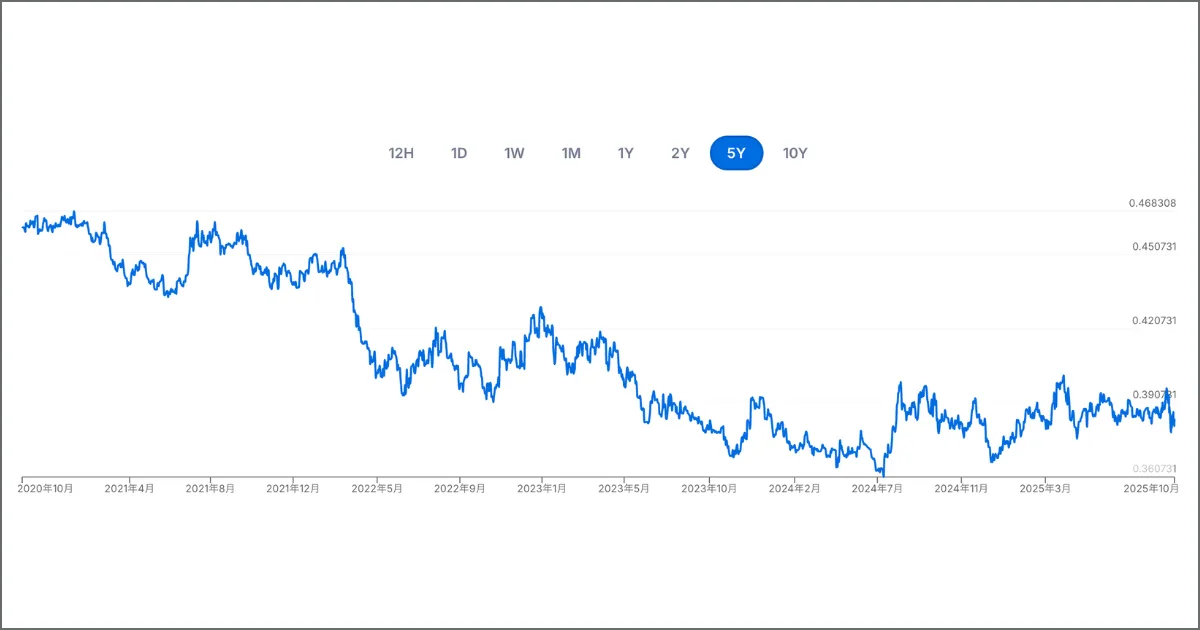Click the 2021年8月 date marker
1200x630 pixels.
click(x=210, y=488)
